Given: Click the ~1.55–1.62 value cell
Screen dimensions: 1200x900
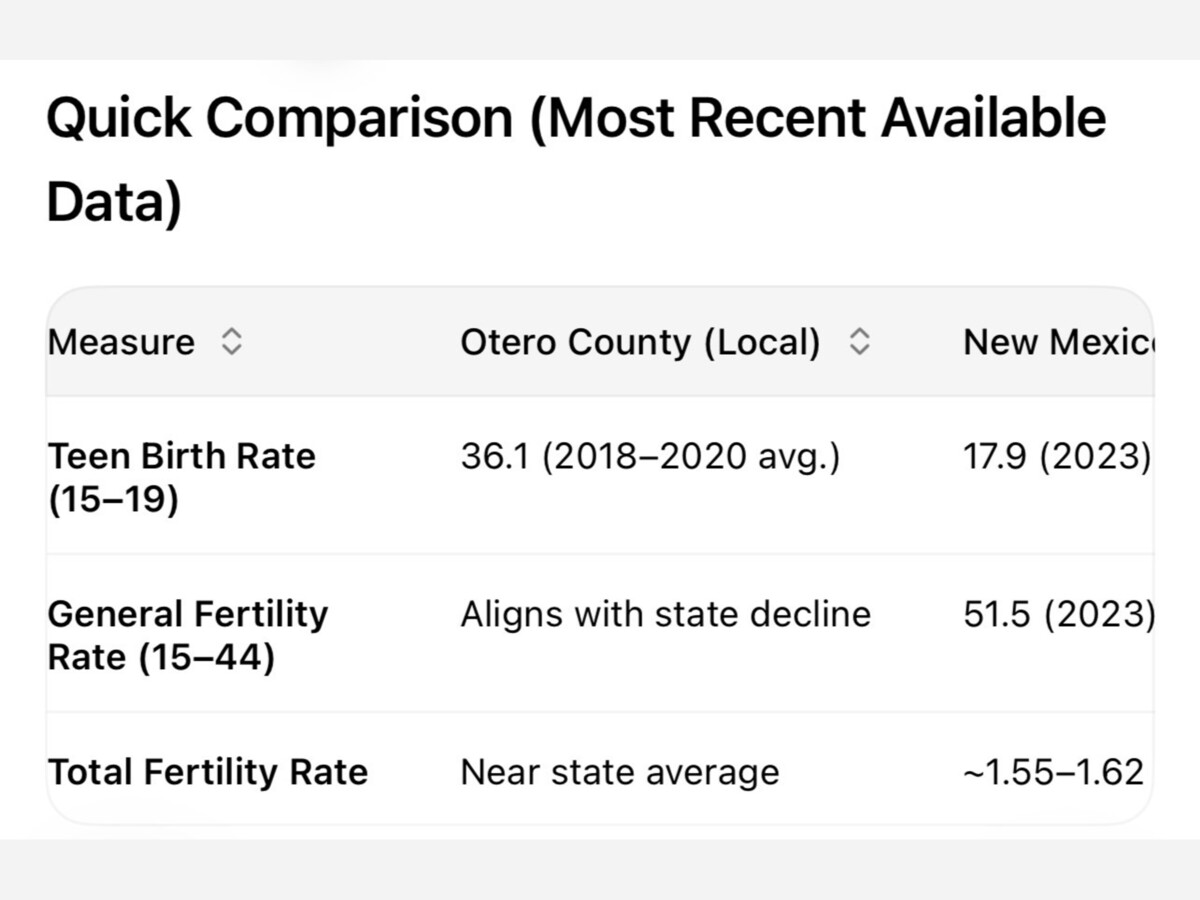Looking at the screenshot, I should point(1053,772).
